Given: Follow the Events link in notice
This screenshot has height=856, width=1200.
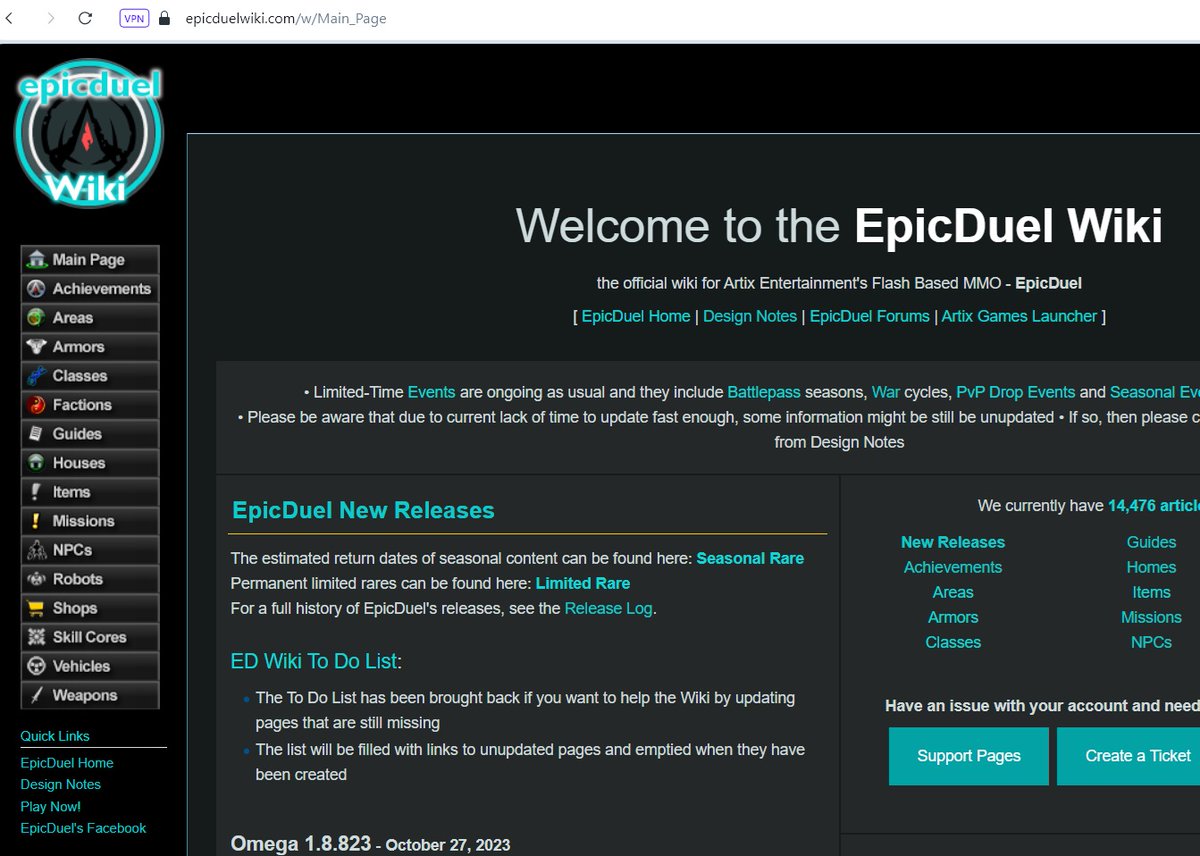Looking at the screenshot, I should (431, 392).
